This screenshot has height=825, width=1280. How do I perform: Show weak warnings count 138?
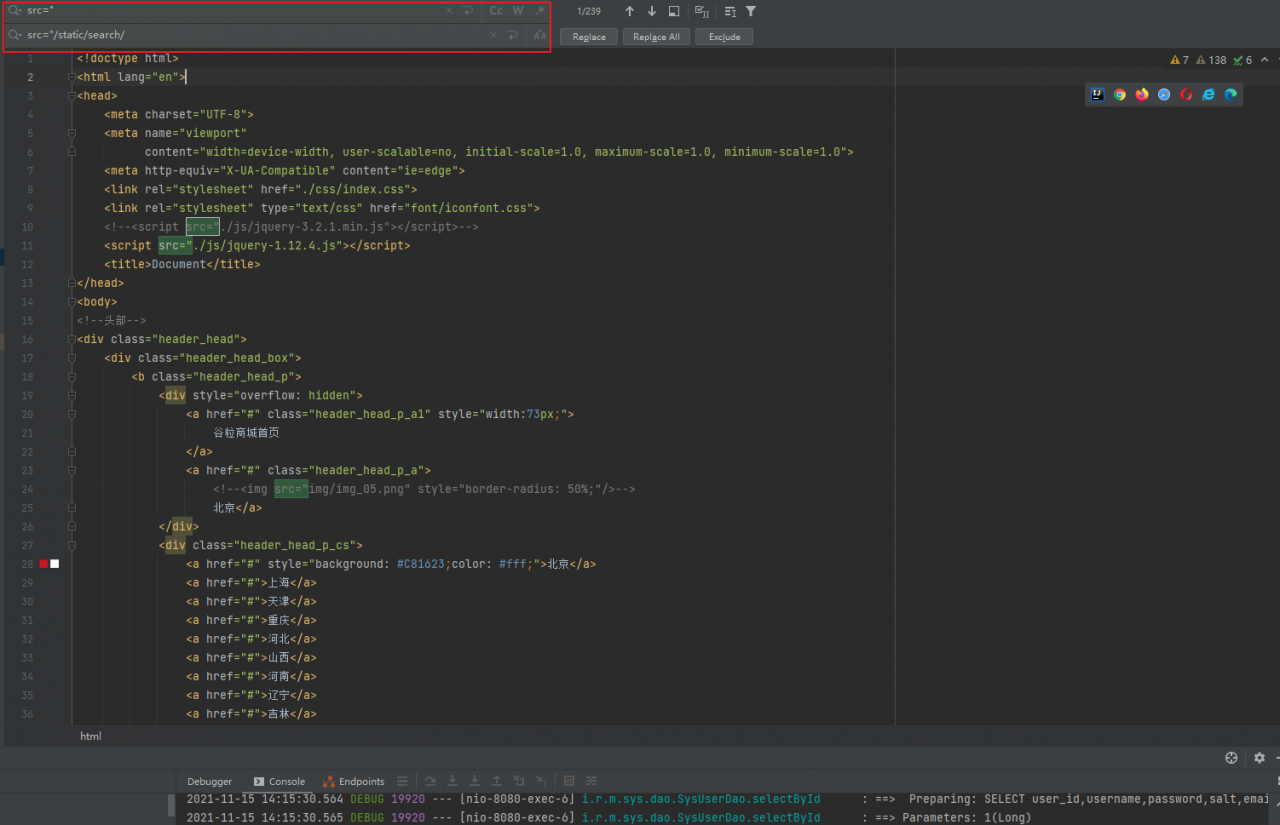point(1211,60)
